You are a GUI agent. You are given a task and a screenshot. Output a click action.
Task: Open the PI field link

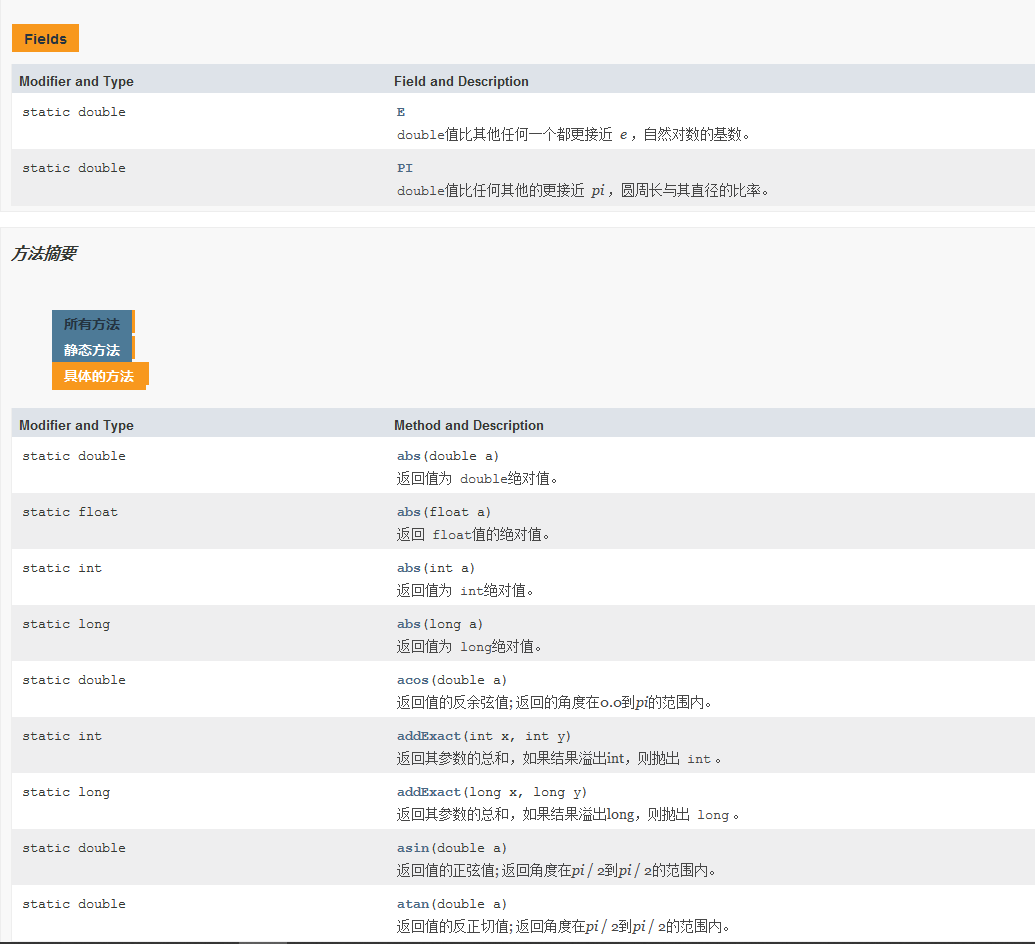(x=405, y=168)
